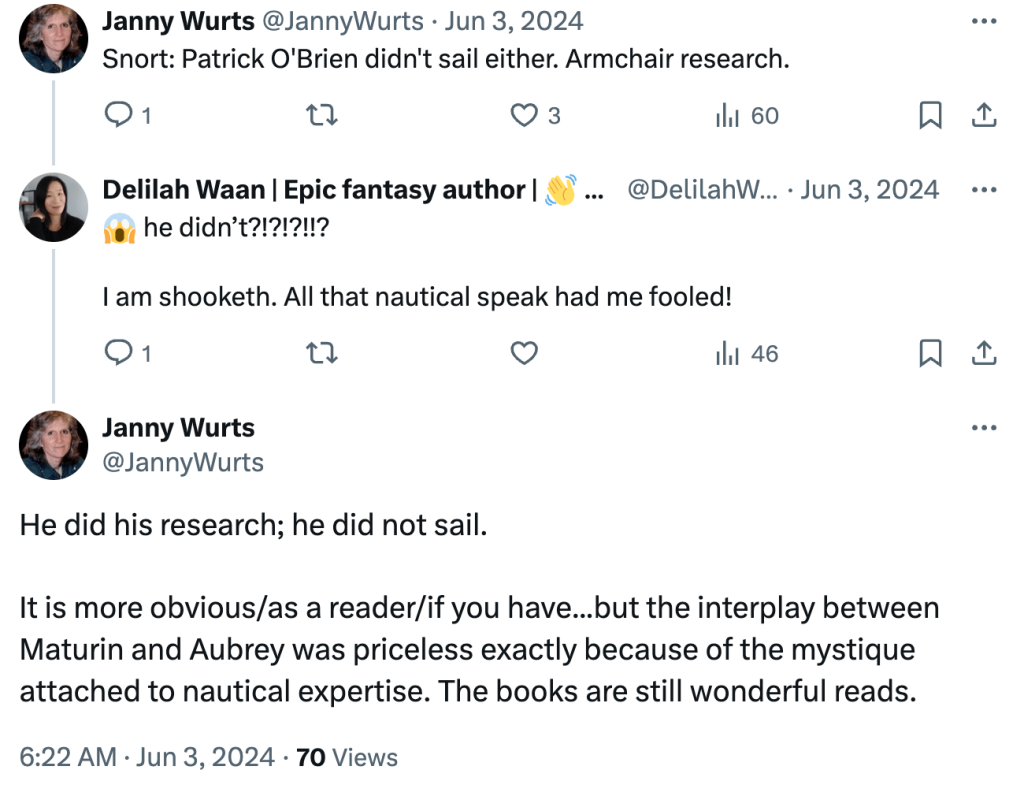The width and height of the screenshot is (1024, 796).
Task: Repost Janny Wurts' first tweet
Action: coord(321,115)
